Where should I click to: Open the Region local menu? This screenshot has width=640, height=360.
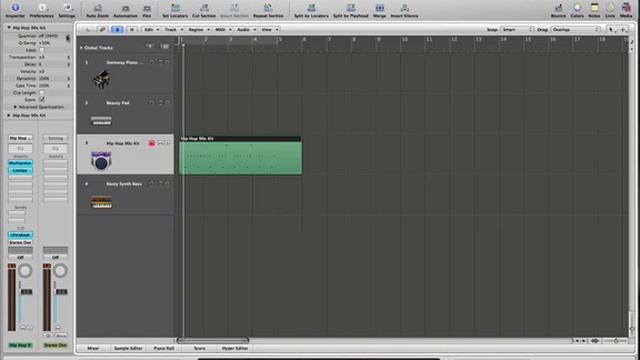(x=198, y=29)
